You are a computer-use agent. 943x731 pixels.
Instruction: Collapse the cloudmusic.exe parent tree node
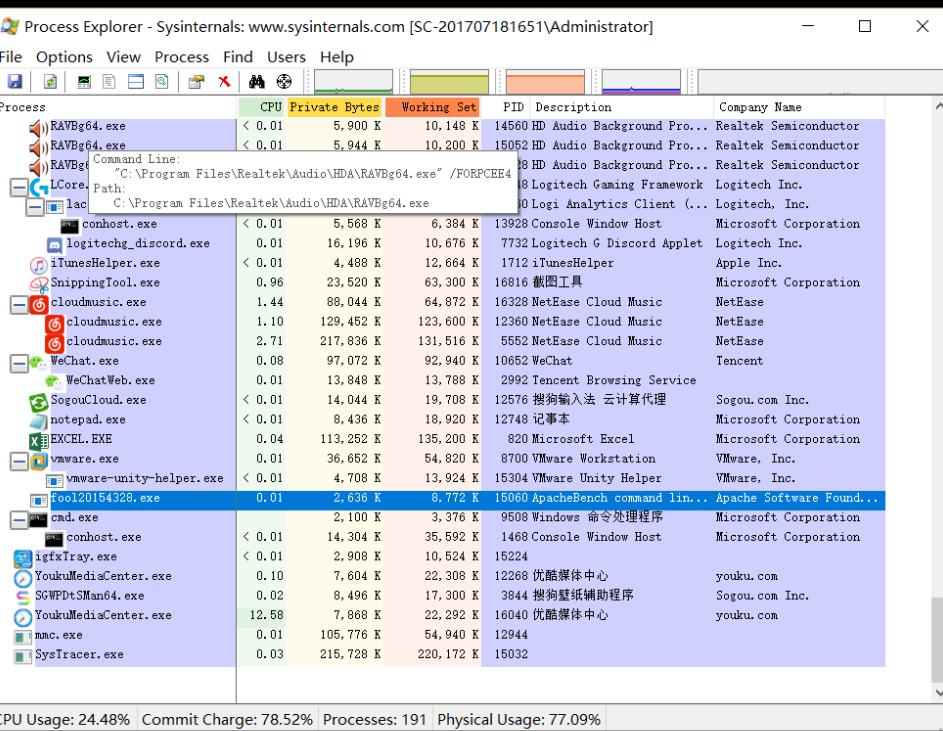pos(19,304)
